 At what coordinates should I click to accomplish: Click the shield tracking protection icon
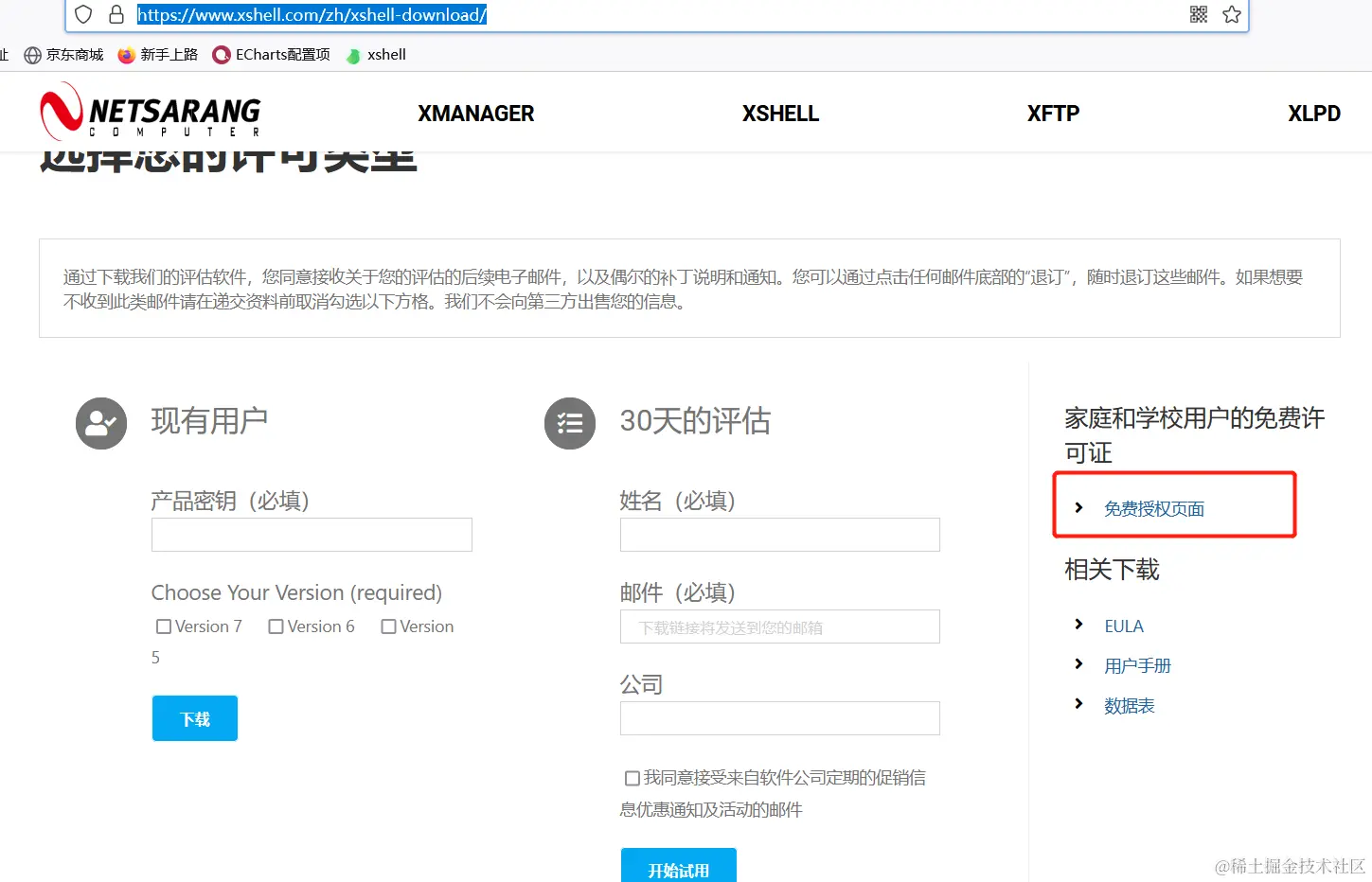tap(83, 14)
